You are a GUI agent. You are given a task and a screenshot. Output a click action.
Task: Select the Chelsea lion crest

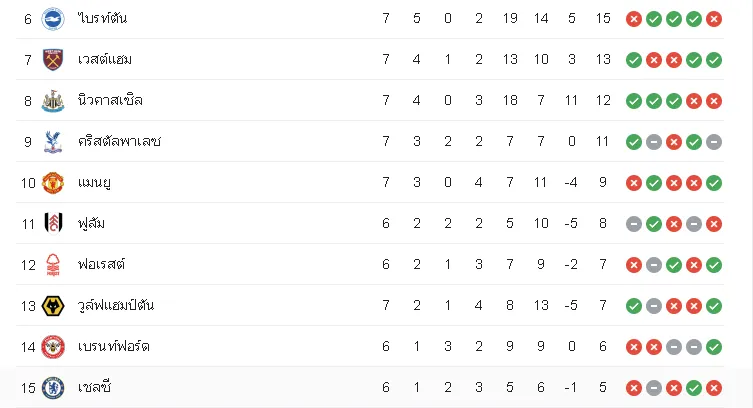pos(53,388)
